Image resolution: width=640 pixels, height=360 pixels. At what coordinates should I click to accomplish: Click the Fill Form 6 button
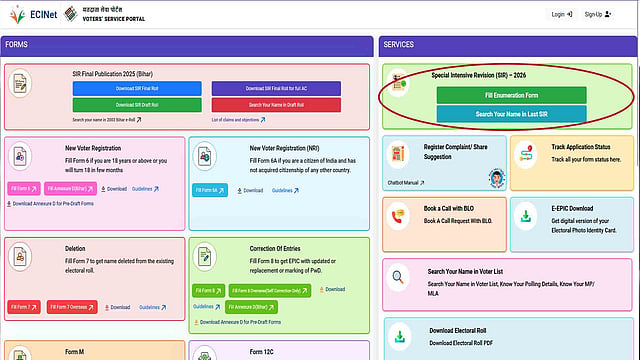(24, 189)
